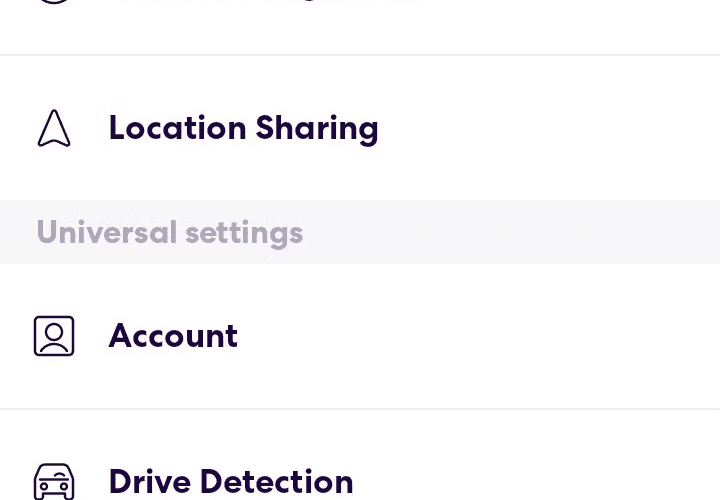Select the Account profile icon
Image resolution: width=720 pixels, height=500 pixels.
pyautogui.click(x=54, y=336)
